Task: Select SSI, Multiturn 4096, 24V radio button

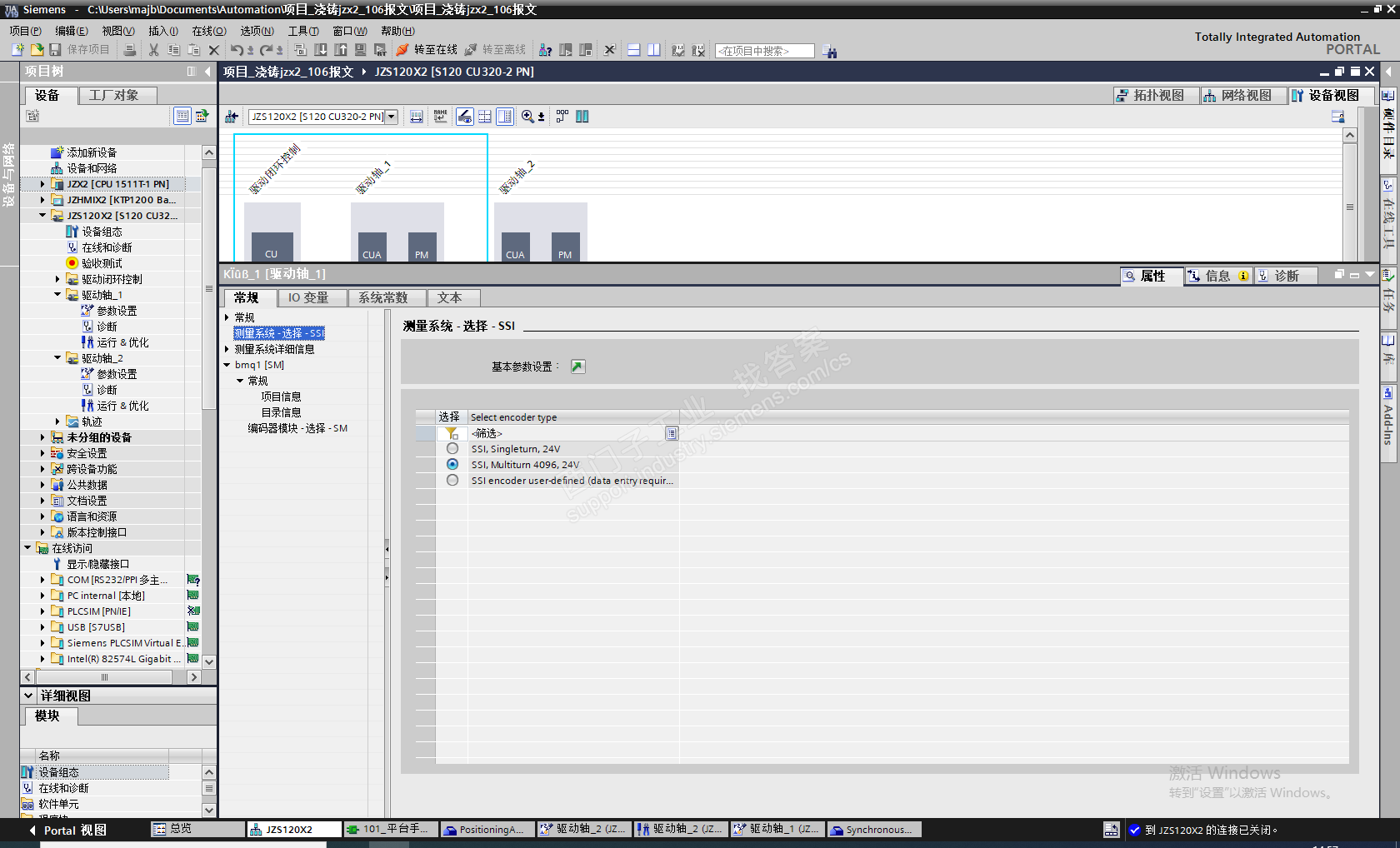Action: click(452, 465)
